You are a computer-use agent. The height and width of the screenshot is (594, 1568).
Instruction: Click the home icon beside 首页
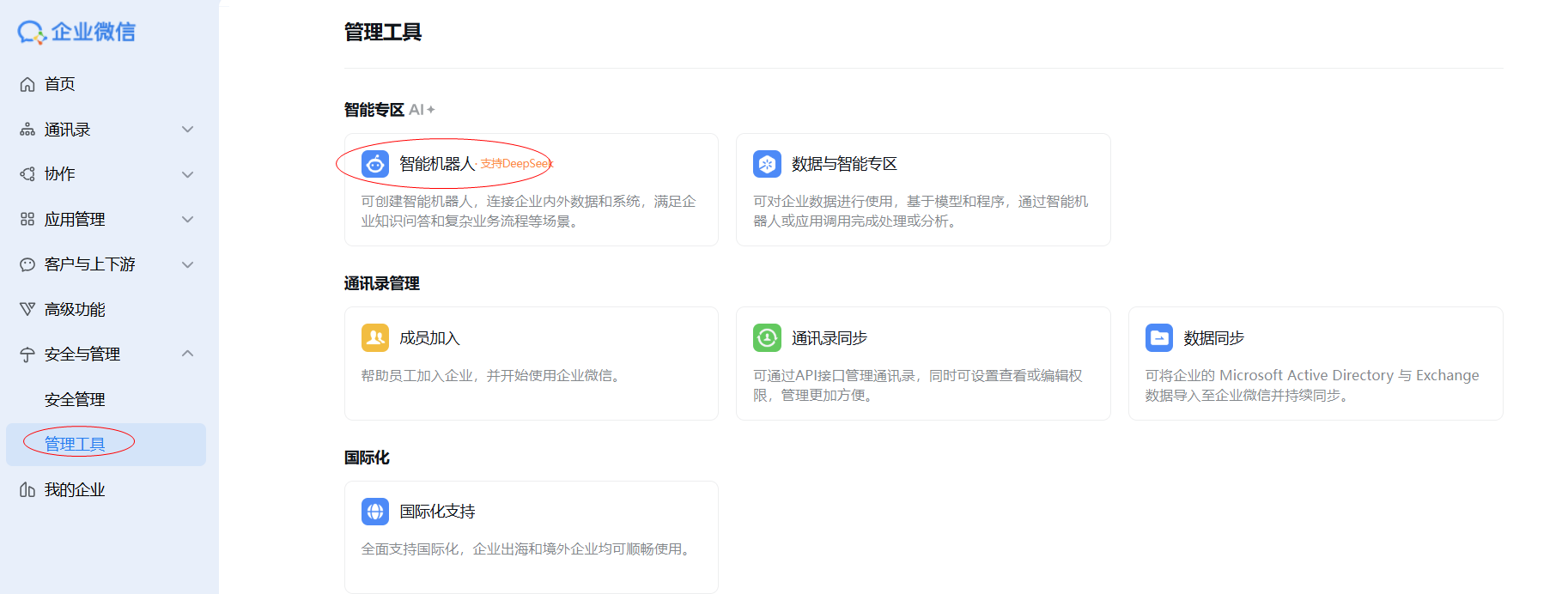coord(27,84)
